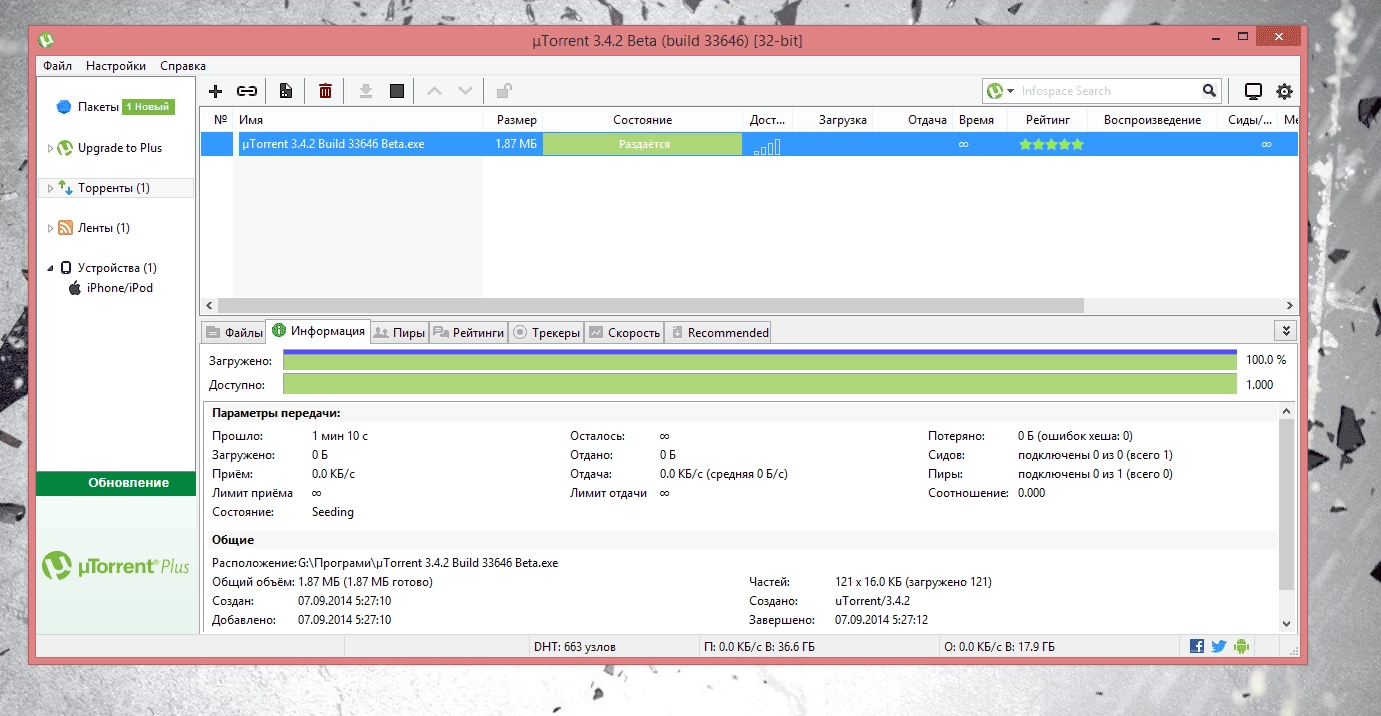
Task: Click the red Remove Torrent trash icon
Action: coord(324,90)
